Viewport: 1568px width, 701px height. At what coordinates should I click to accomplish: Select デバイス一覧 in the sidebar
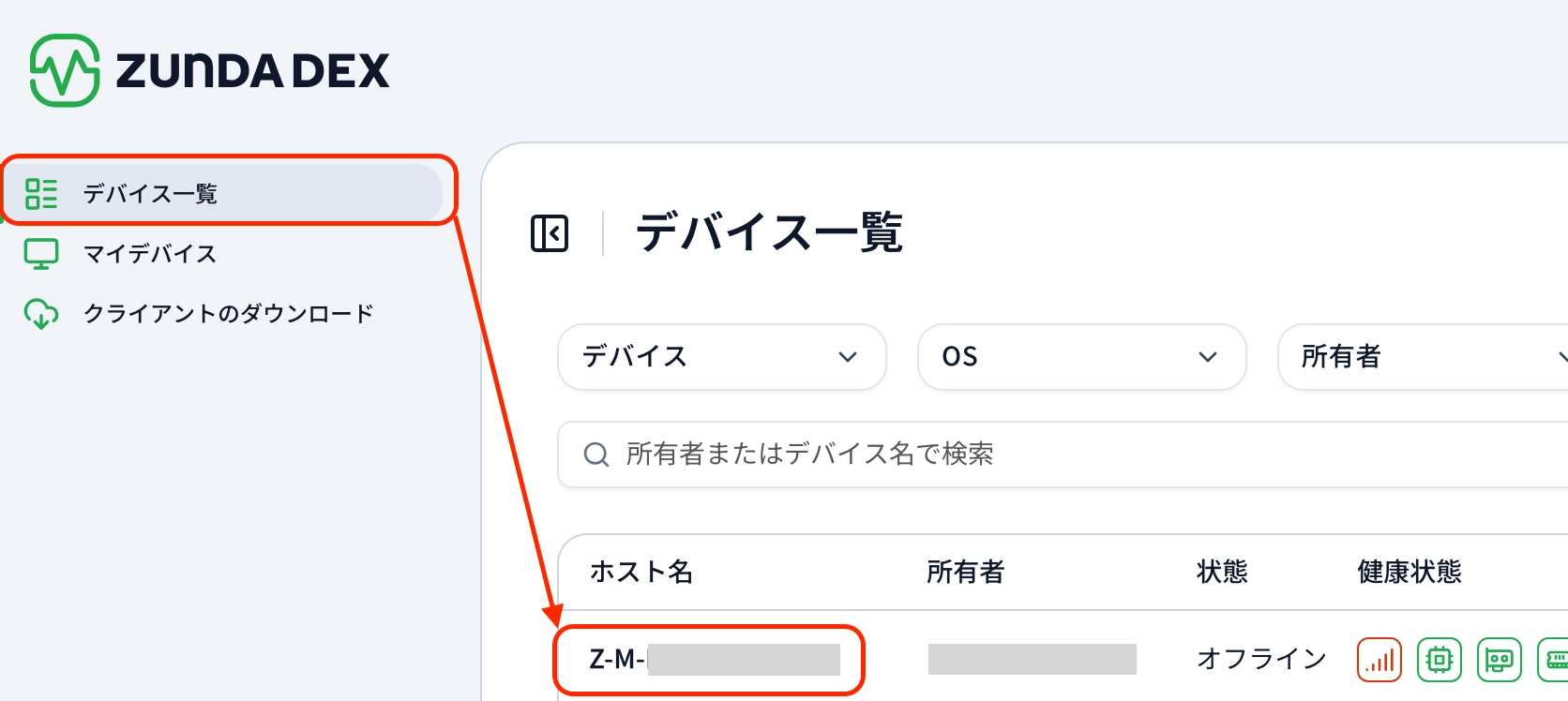[150, 194]
